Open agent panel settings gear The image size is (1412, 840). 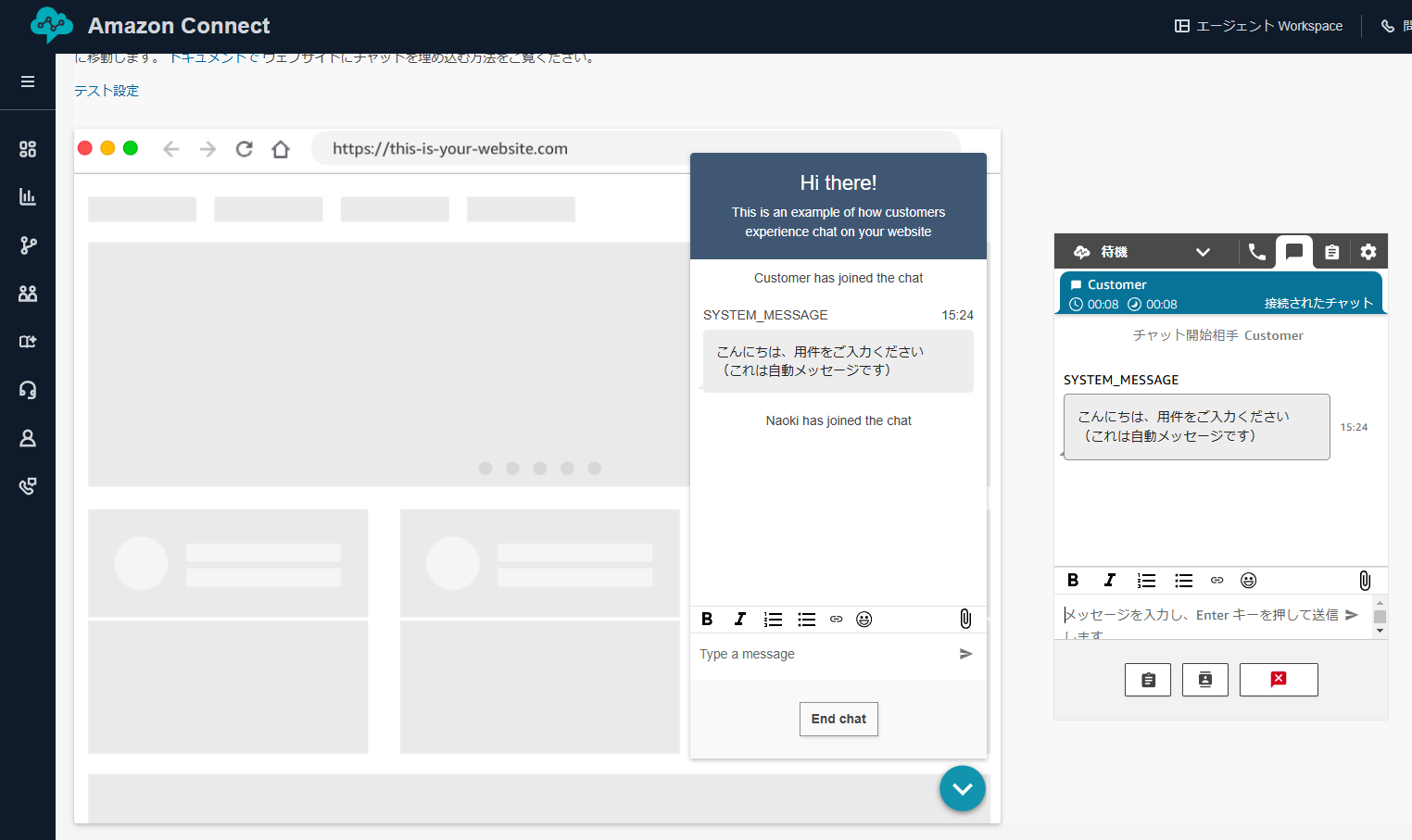[1368, 252]
